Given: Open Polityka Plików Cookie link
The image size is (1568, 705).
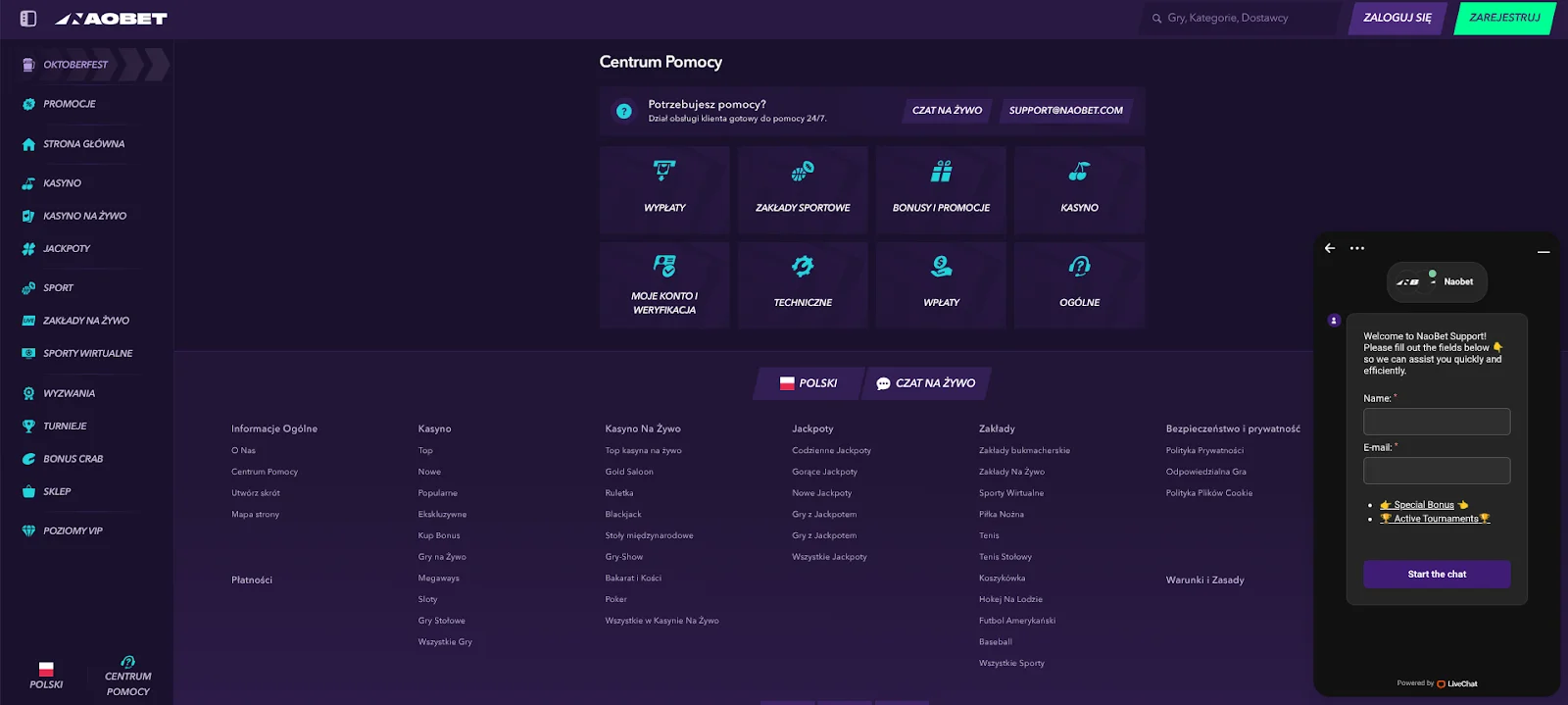Looking at the screenshot, I should 1209,493.
